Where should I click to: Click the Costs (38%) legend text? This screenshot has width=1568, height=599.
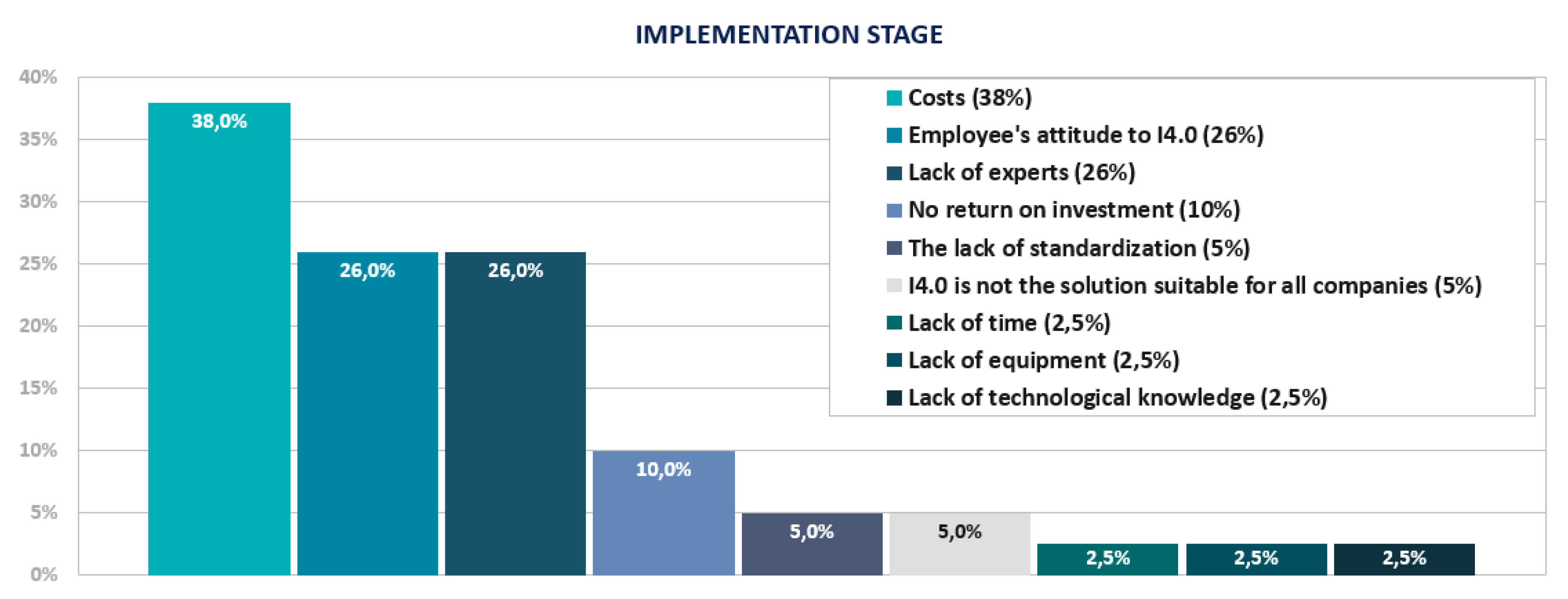970,98
